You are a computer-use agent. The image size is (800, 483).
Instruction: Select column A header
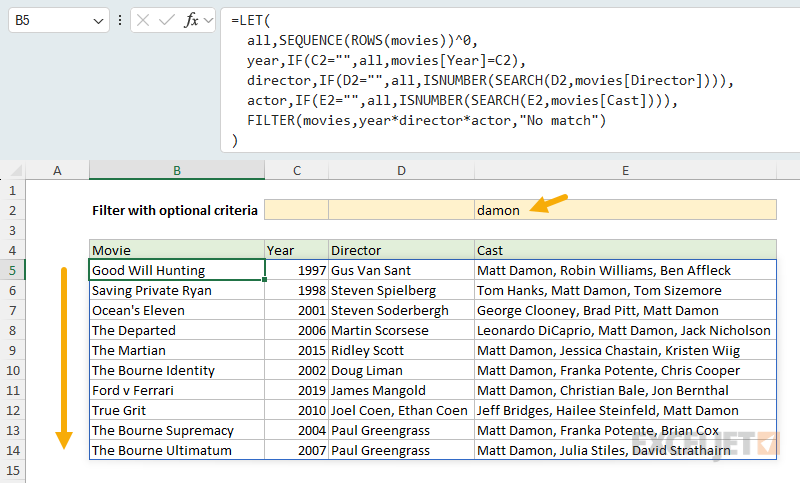tap(57, 170)
